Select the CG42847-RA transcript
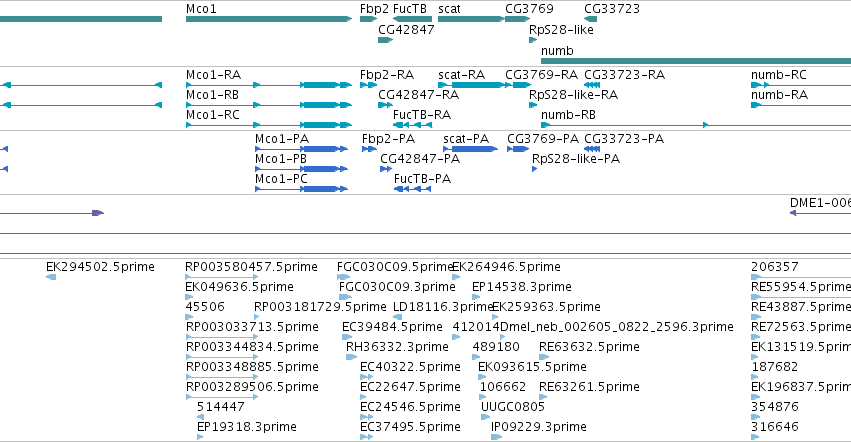Screen dimensions: 851x442 pos(418,94)
